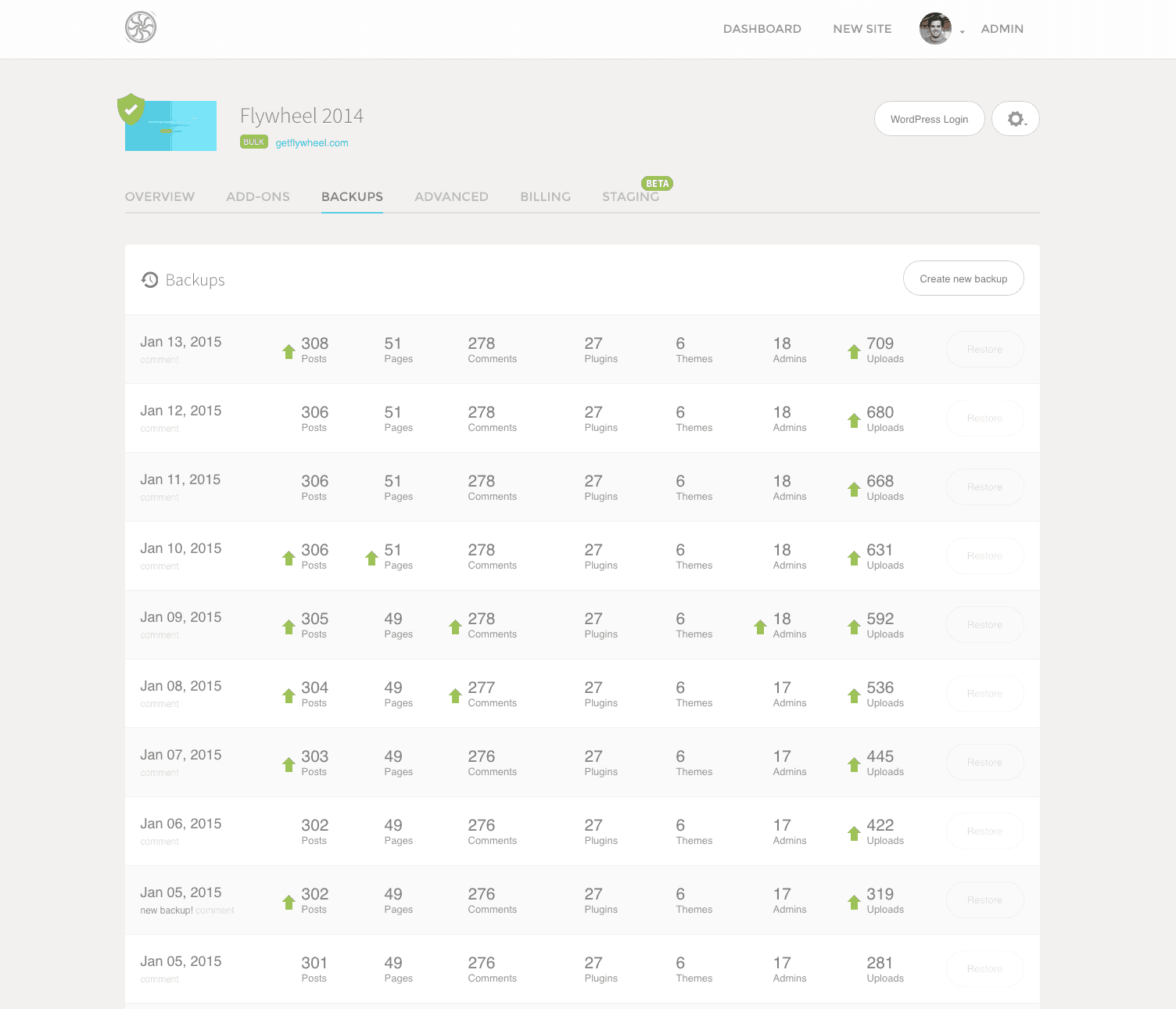The image size is (1176, 1009).
Task: Restore the Jan 11, 2015 backup
Action: [x=984, y=487]
